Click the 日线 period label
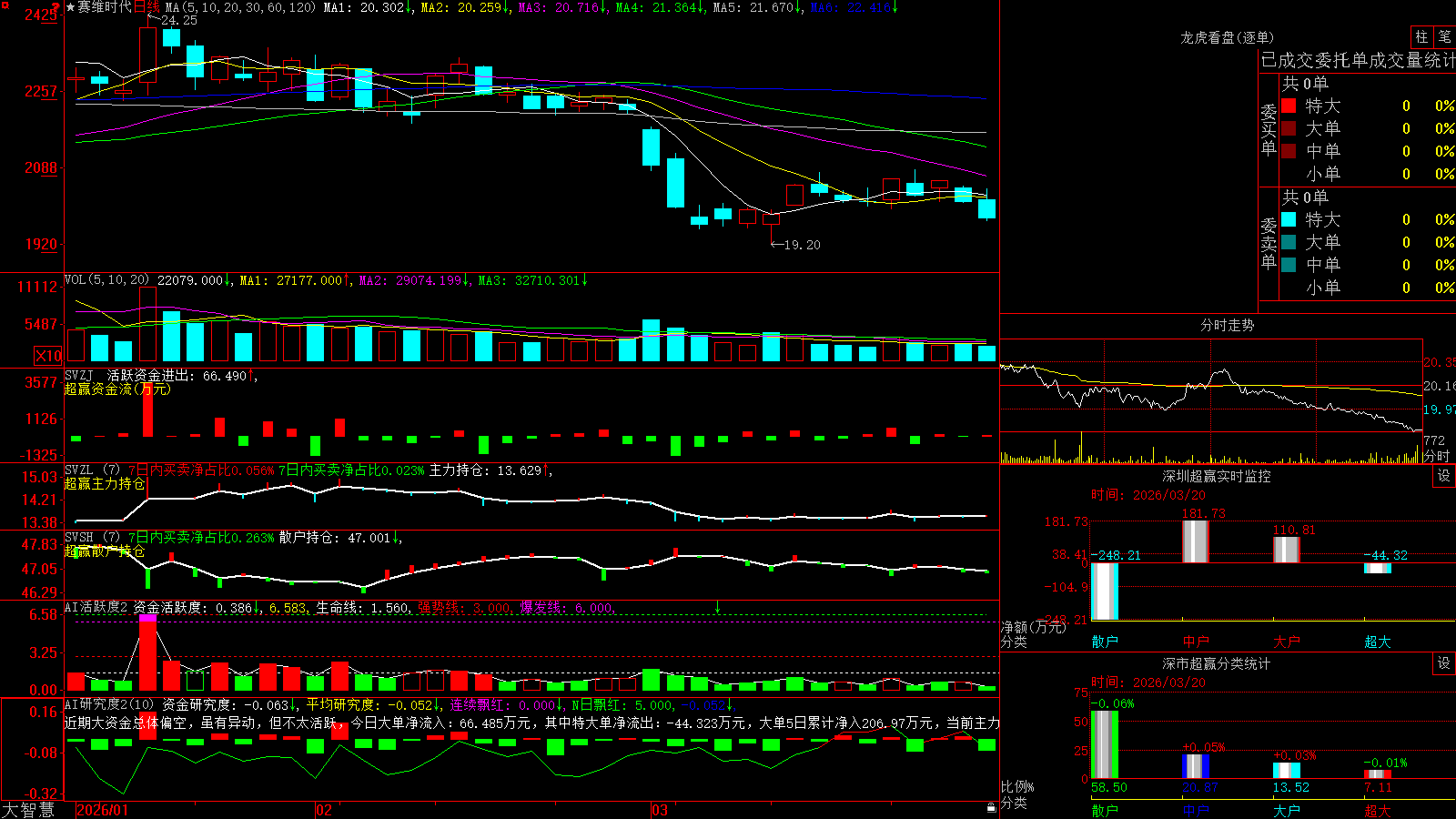The image size is (1456, 819). (x=147, y=7)
